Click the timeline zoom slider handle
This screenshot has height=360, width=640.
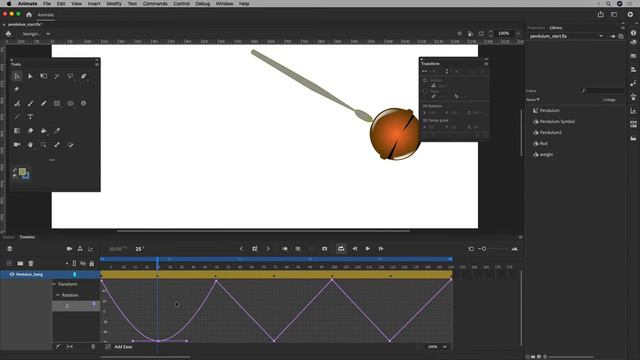[484, 249]
